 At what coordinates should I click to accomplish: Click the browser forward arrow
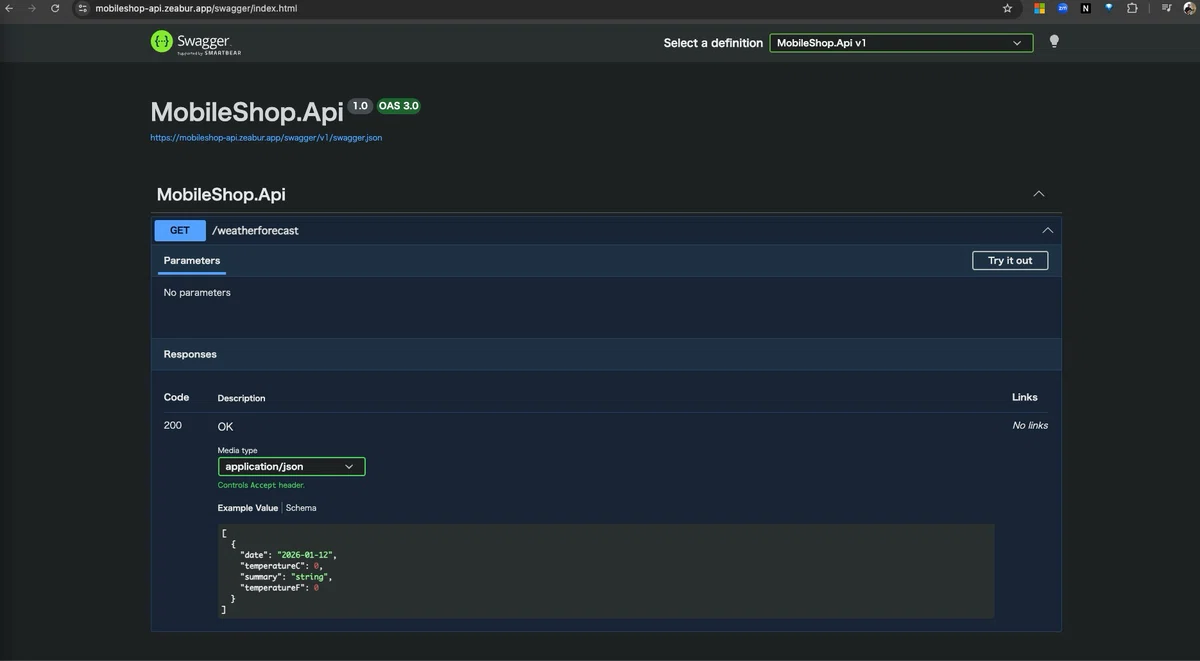[x=32, y=8]
